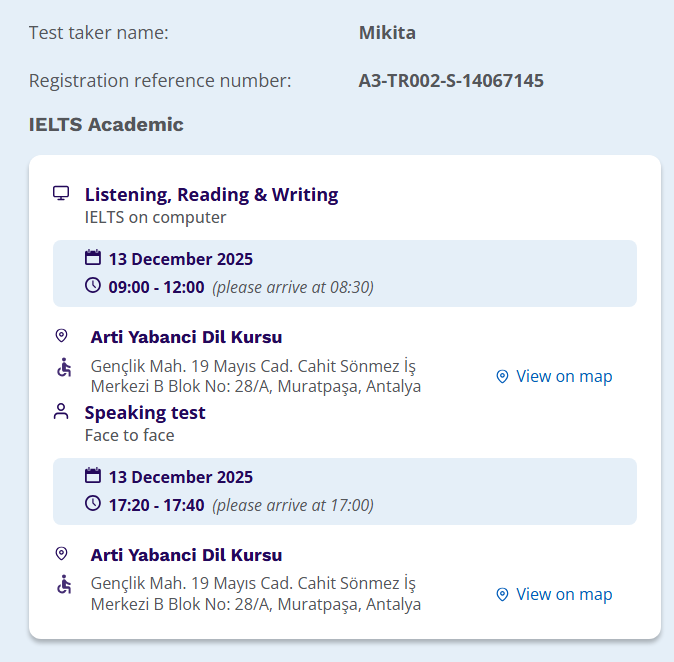Click the location pin beside the first Arti Yabanci Dil Kursu
This screenshot has width=674, height=662.
point(62,336)
